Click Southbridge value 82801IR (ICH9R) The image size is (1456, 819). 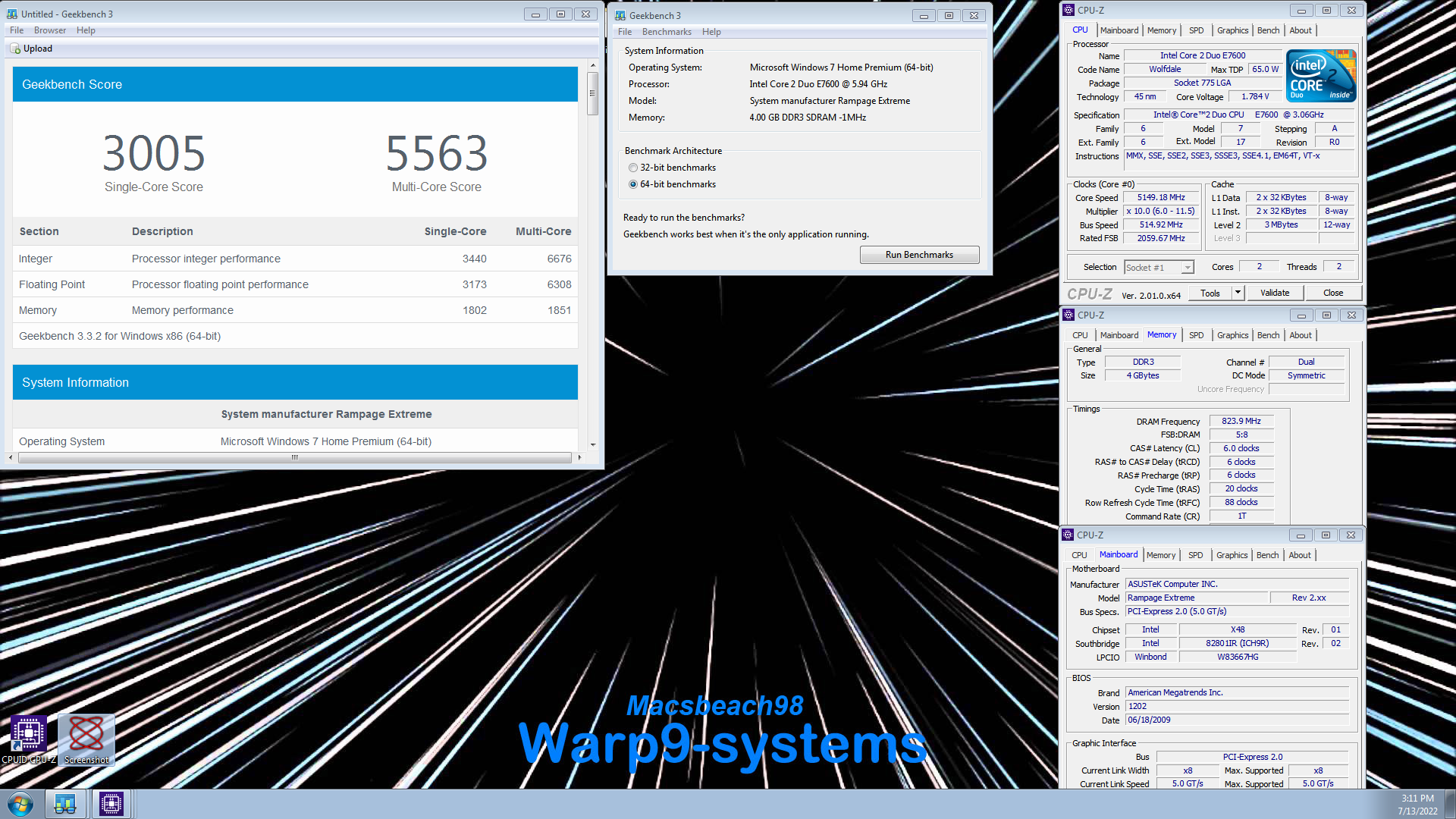[1237, 644]
